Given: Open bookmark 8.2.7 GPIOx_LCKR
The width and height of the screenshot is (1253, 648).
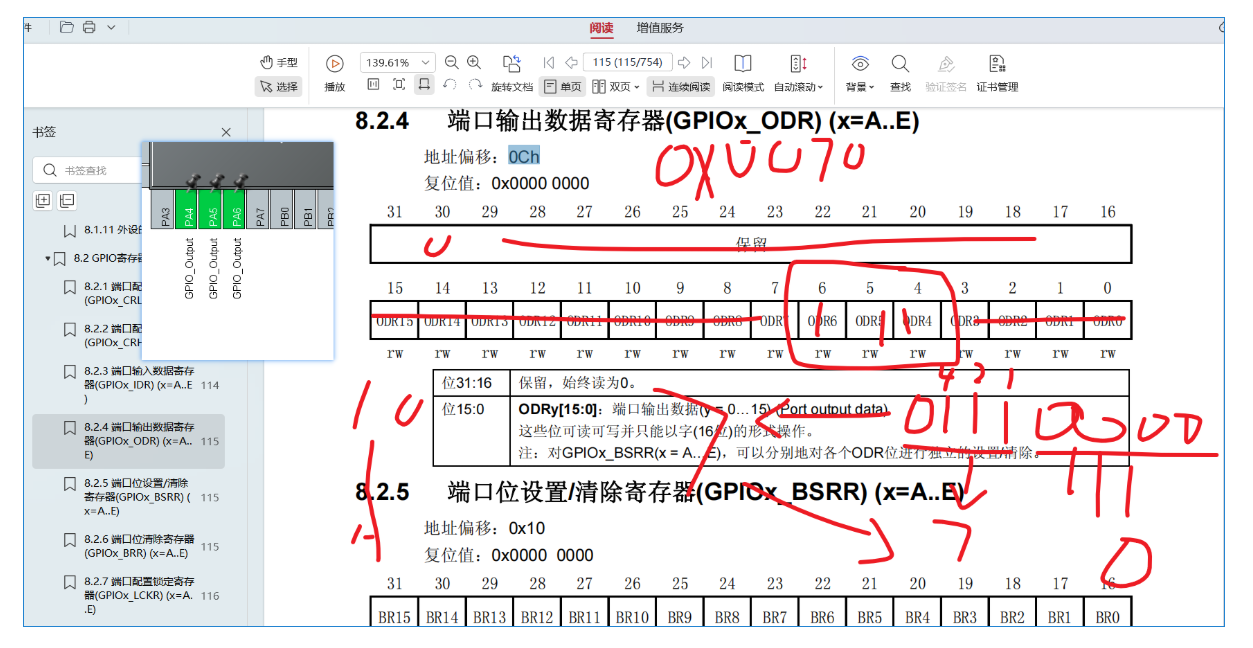Looking at the screenshot, I should click(128, 595).
